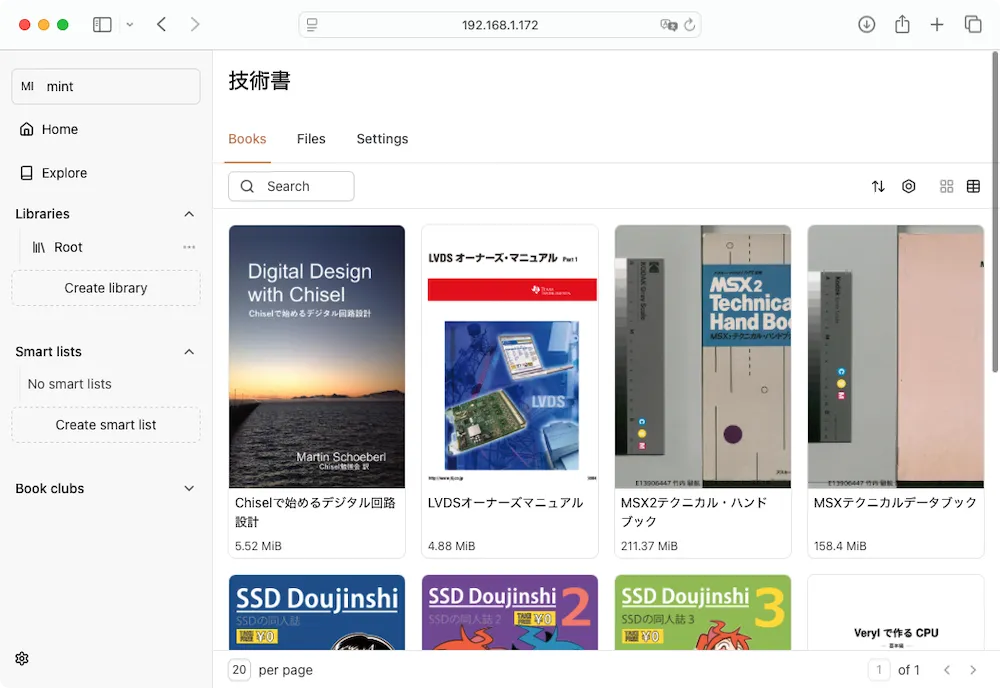Change the 20 per page setting
The image size is (1000, 688).
point(239,670)
